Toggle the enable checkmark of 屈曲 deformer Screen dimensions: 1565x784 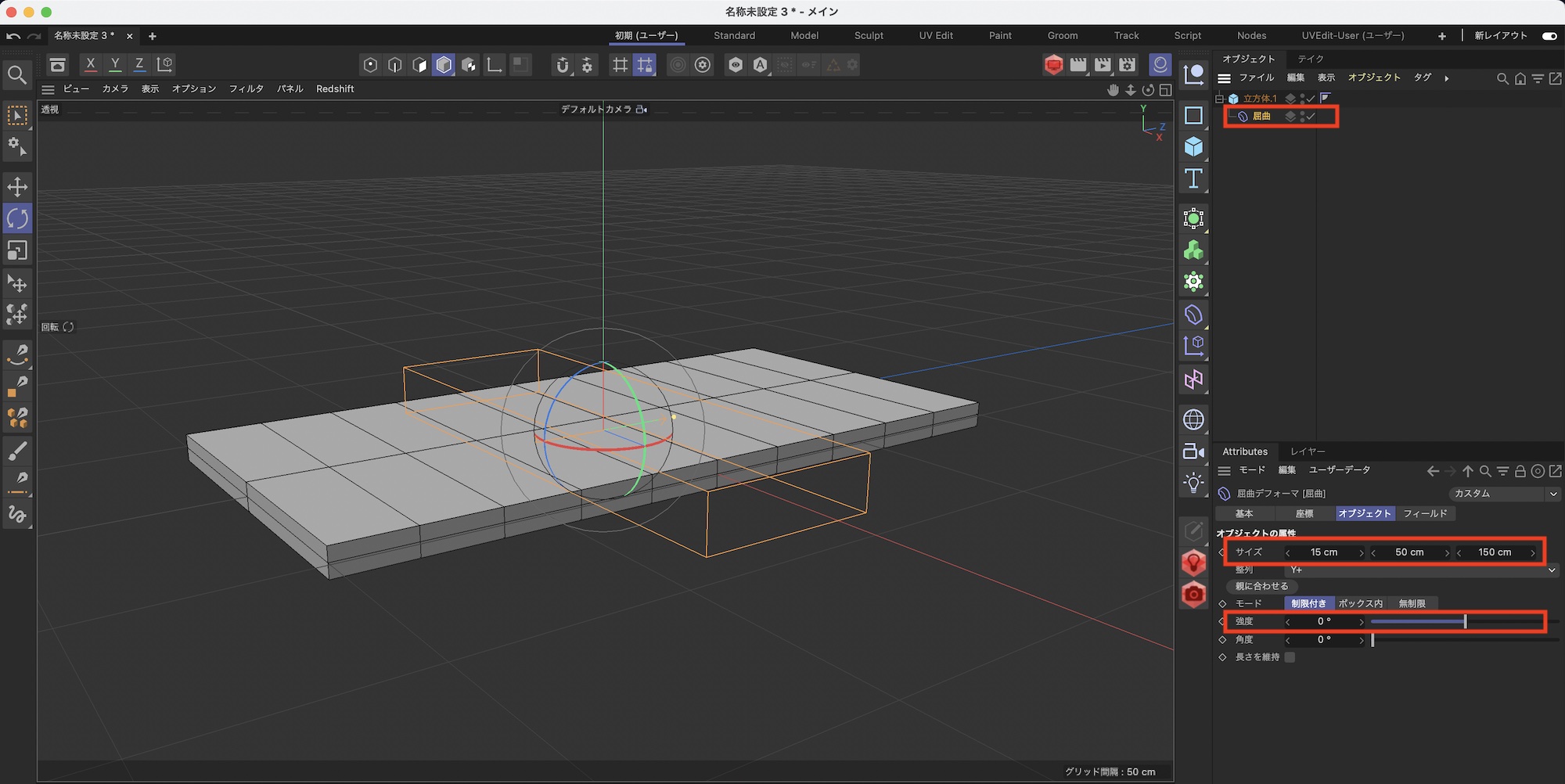point(1311,117)
